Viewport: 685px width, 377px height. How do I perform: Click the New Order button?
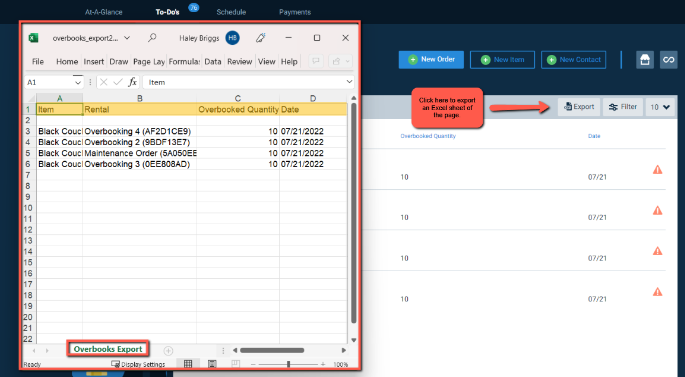431,59
